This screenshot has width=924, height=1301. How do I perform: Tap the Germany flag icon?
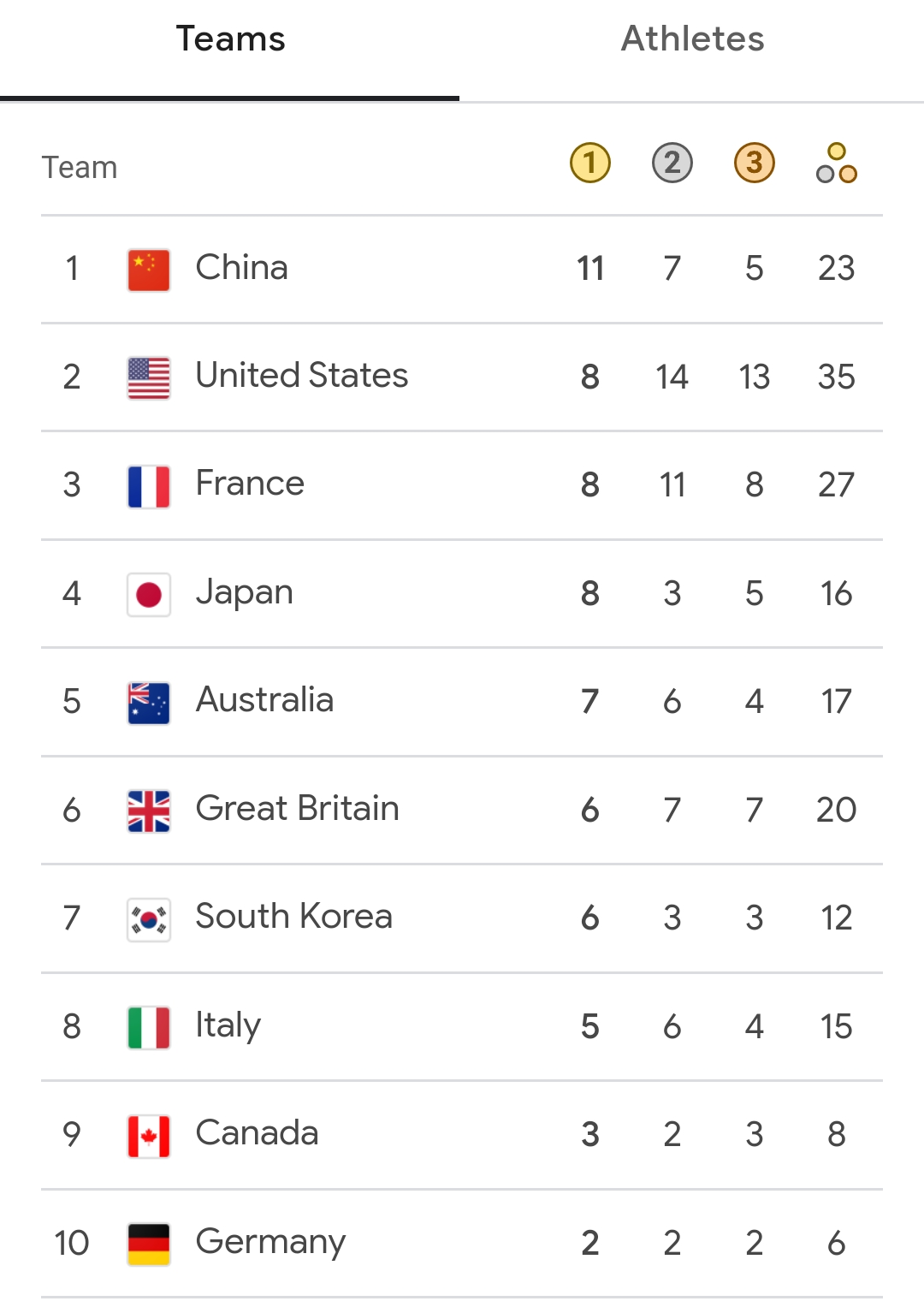(149, 1244)
